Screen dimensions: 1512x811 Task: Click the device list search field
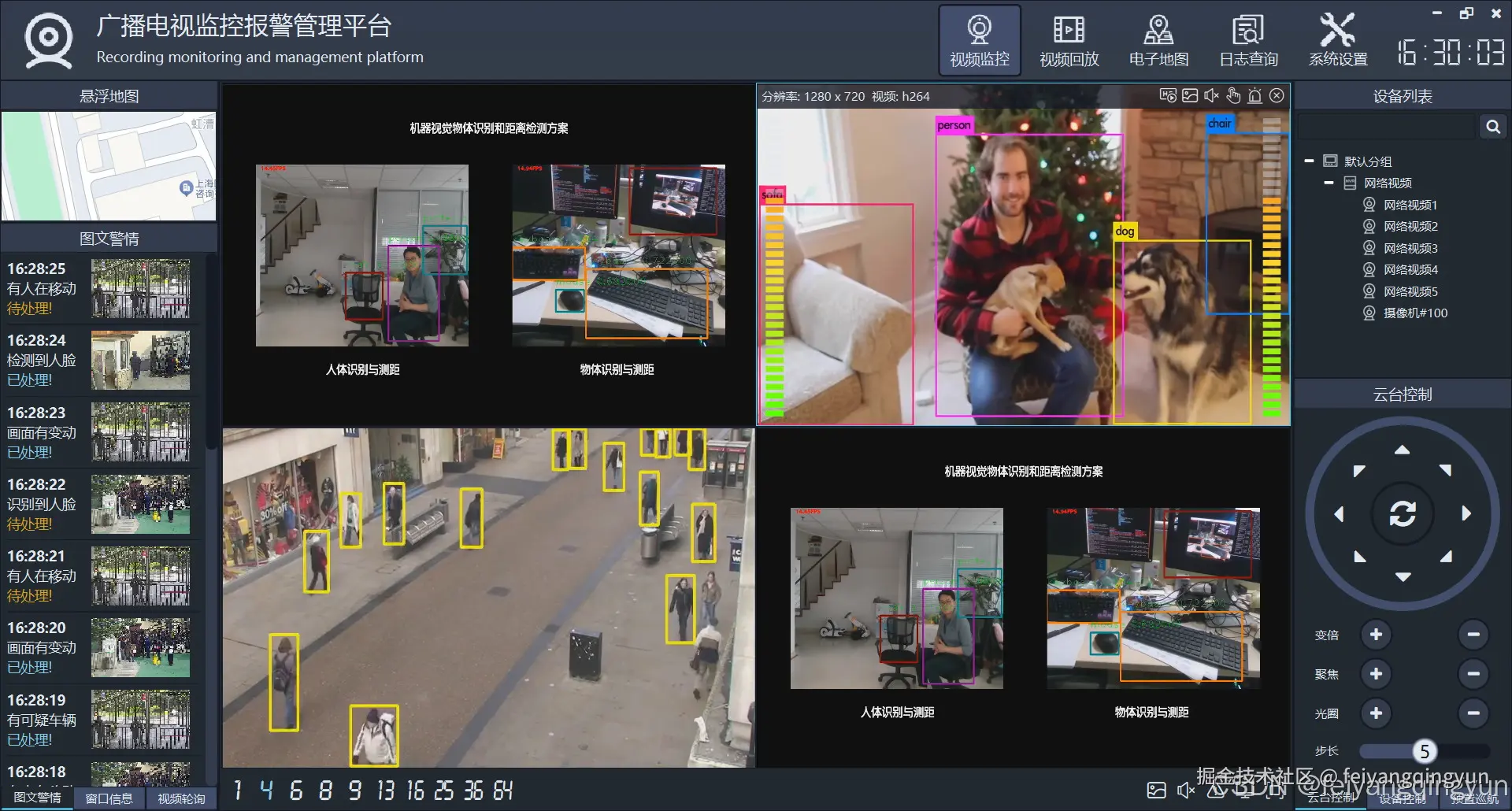[1388, 127]
